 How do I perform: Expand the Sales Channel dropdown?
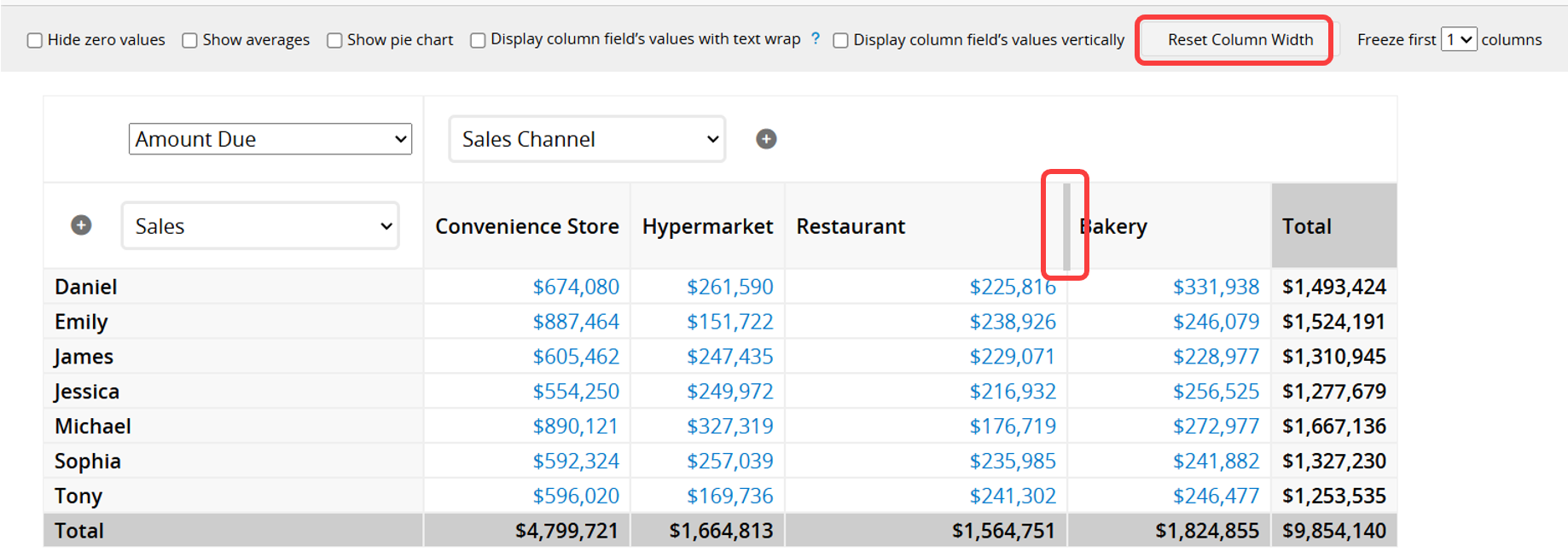click(x=587, y=139)
